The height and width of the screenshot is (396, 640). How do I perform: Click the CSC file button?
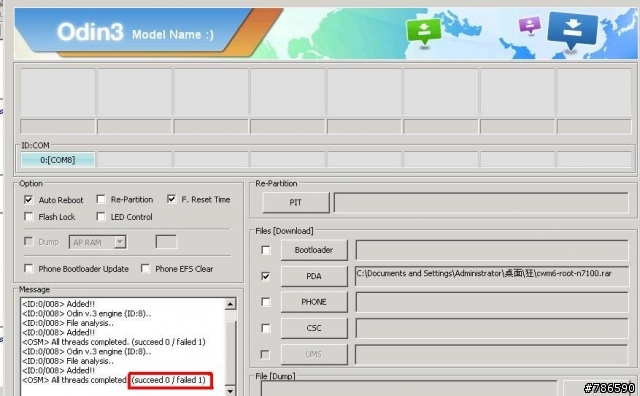pos(314,328)
